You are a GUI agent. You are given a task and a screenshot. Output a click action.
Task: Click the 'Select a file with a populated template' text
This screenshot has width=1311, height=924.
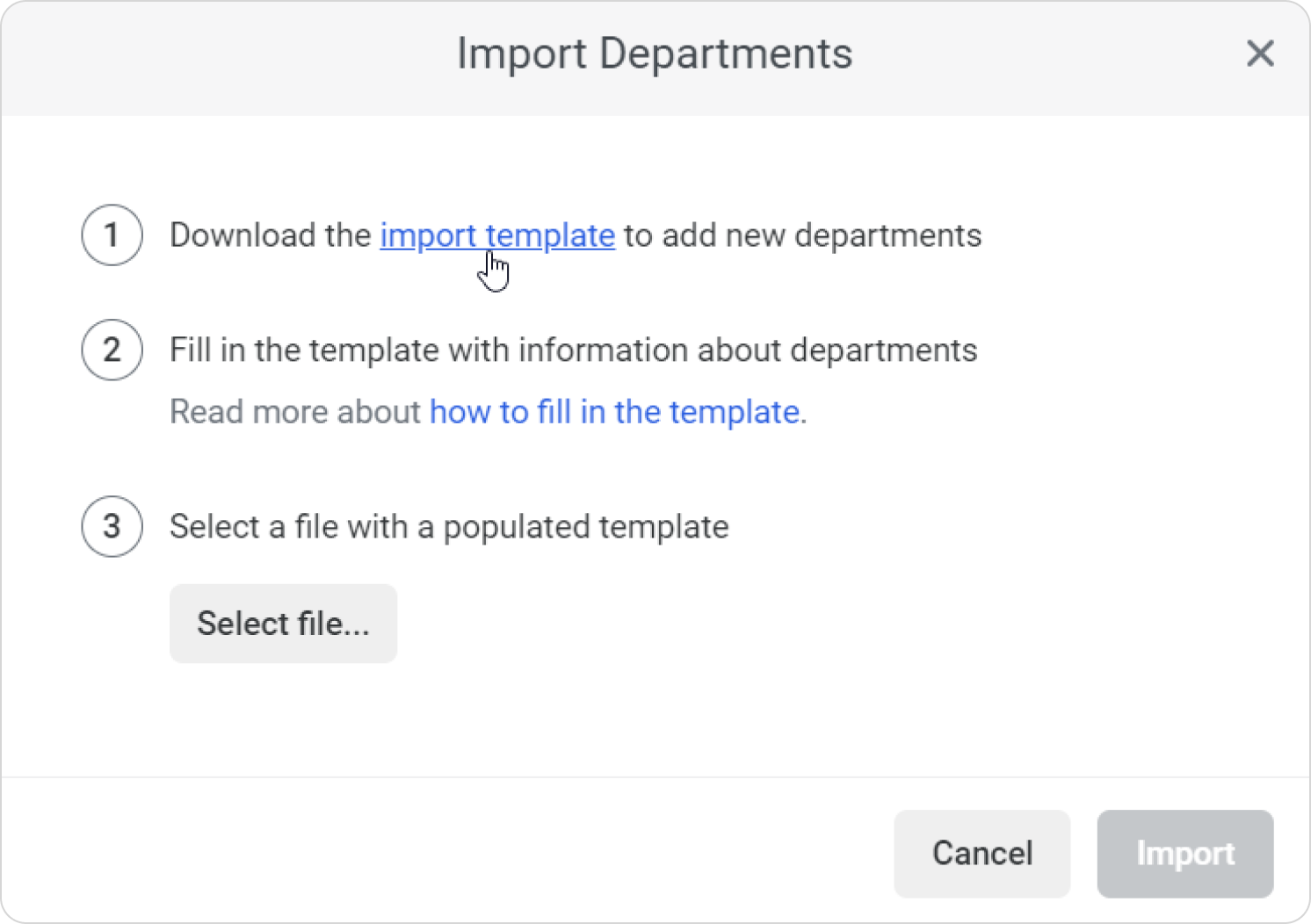tap(448, 527)
